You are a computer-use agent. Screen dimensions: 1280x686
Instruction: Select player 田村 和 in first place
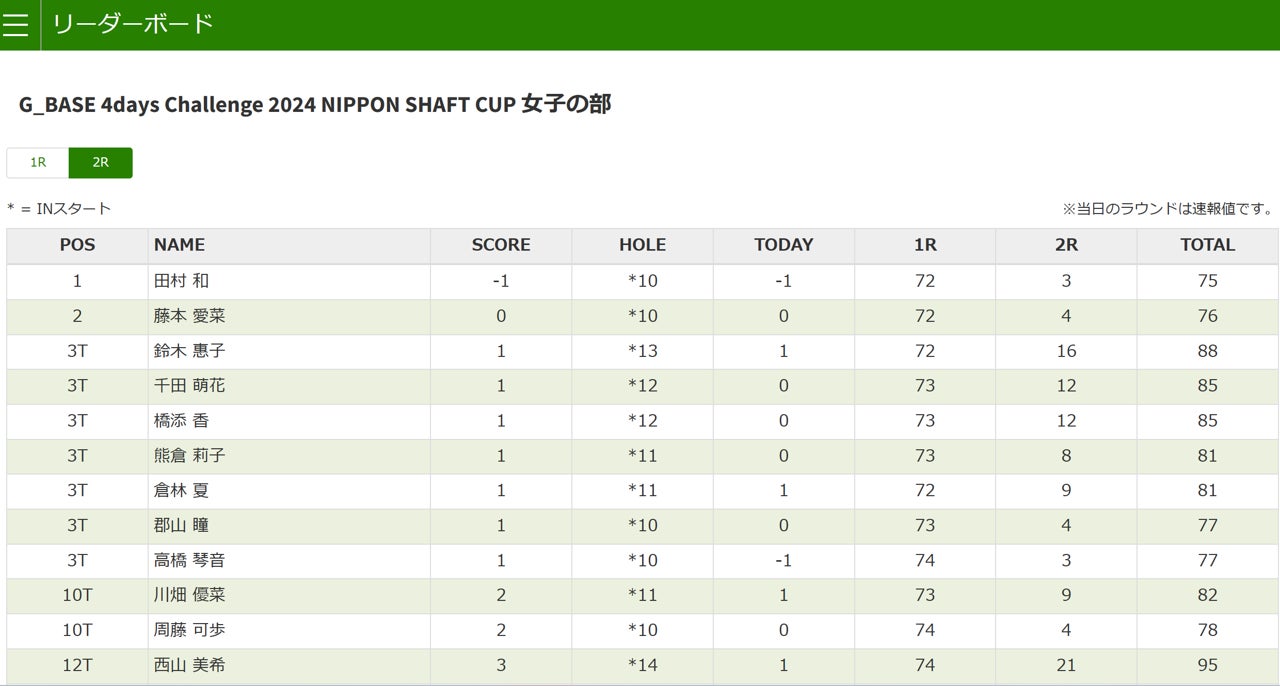tap(181, 281)
